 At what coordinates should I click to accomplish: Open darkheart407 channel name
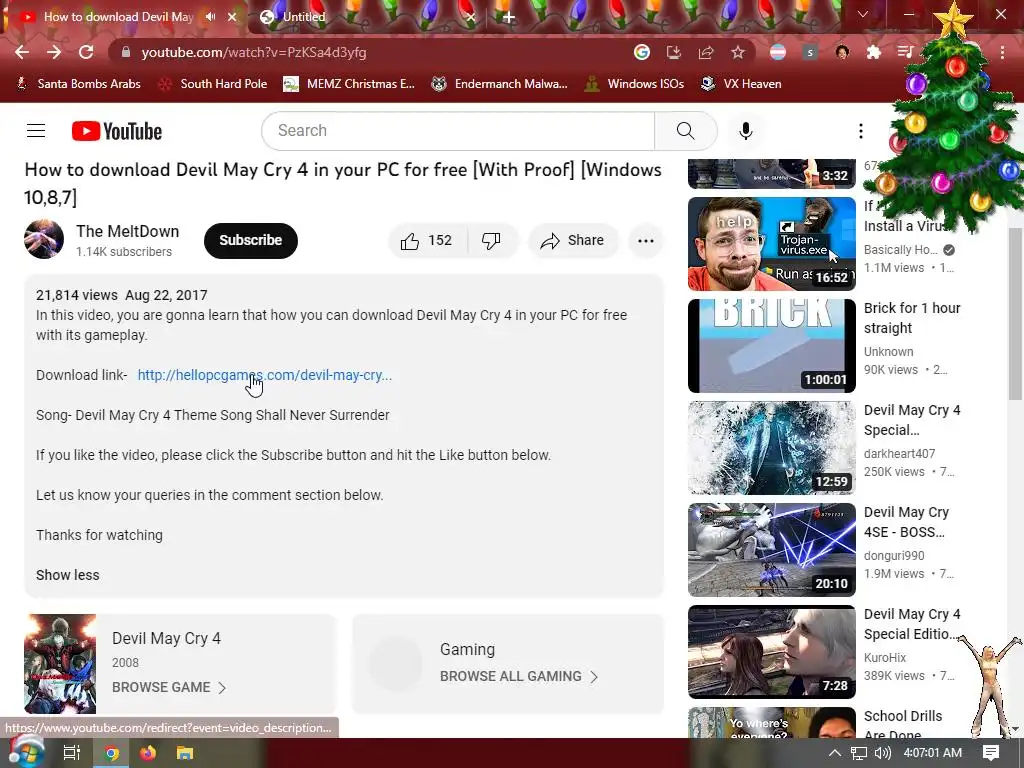[x=899, y=453]
